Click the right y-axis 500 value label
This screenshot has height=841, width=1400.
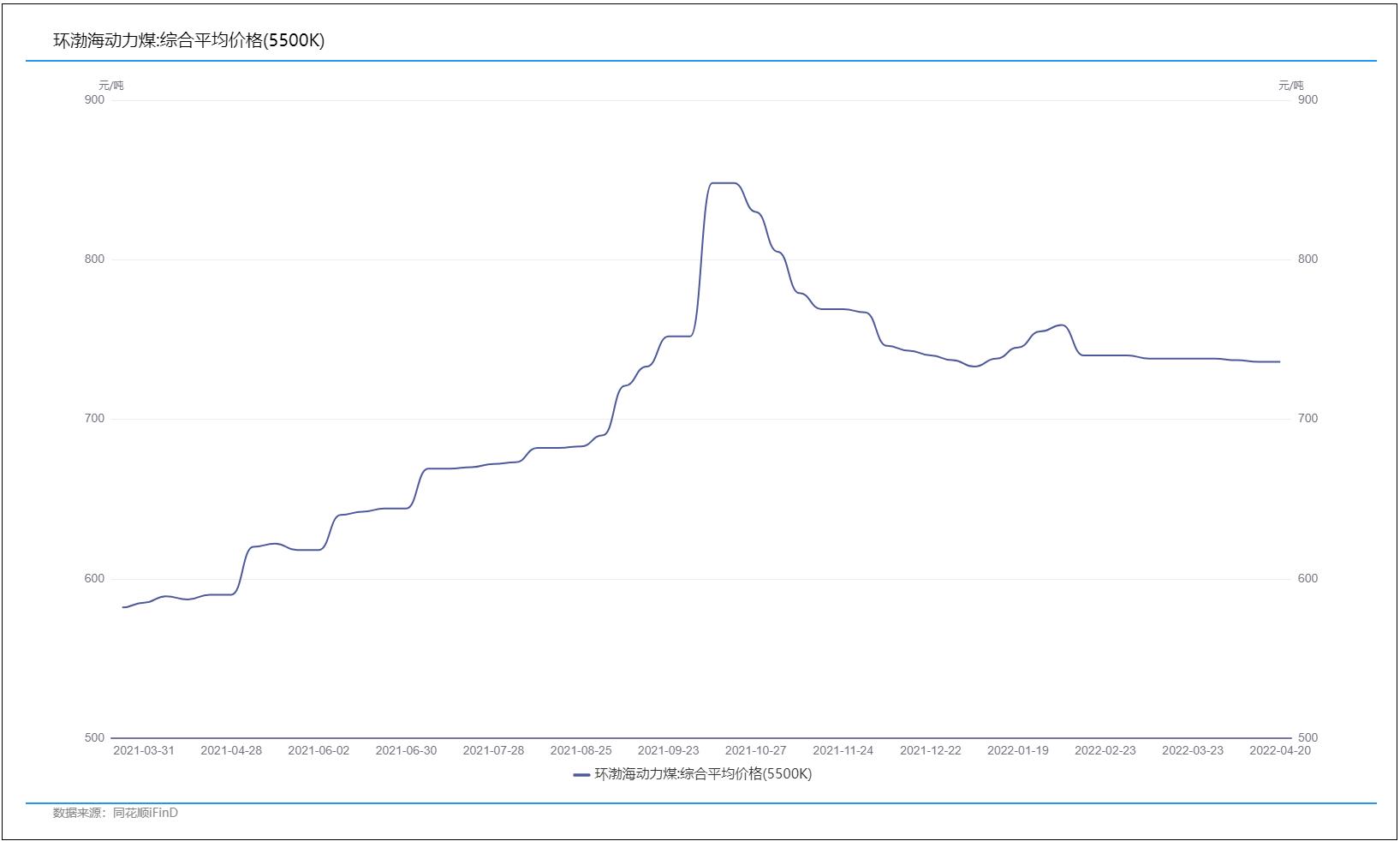(x=1308, y=737)
